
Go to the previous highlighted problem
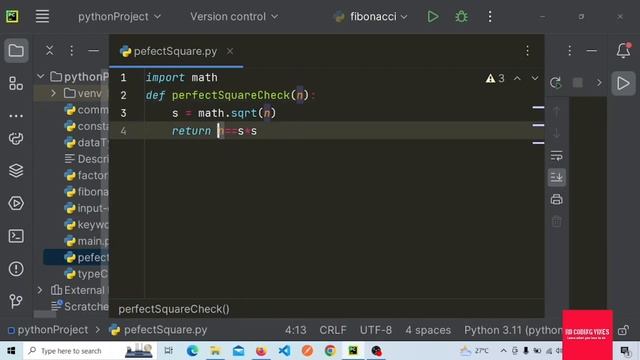tap(517, 78)
